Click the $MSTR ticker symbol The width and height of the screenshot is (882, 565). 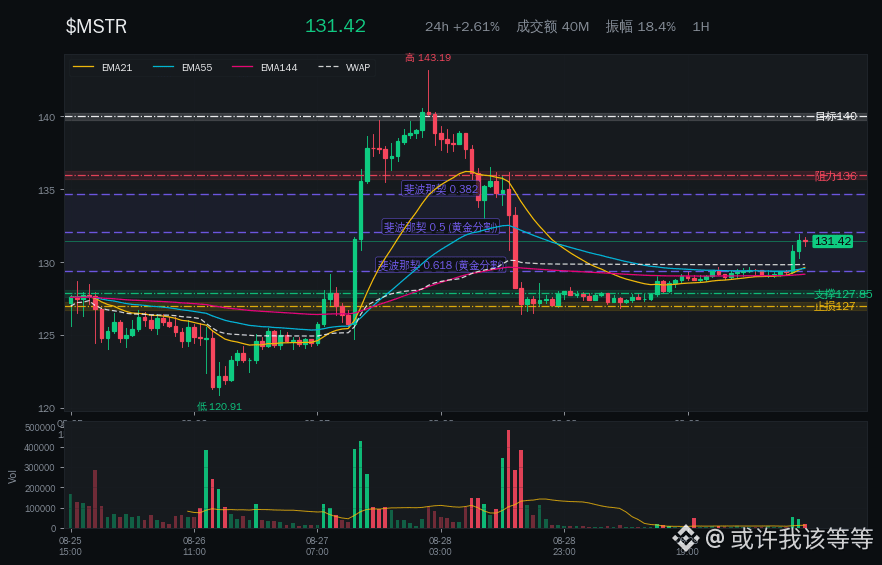tap(96, 26)
